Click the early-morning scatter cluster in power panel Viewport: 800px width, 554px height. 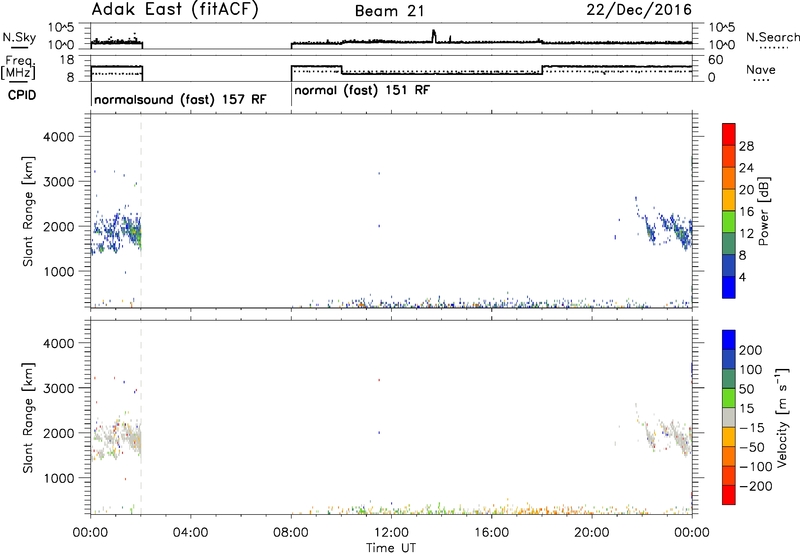pos(116,232)
